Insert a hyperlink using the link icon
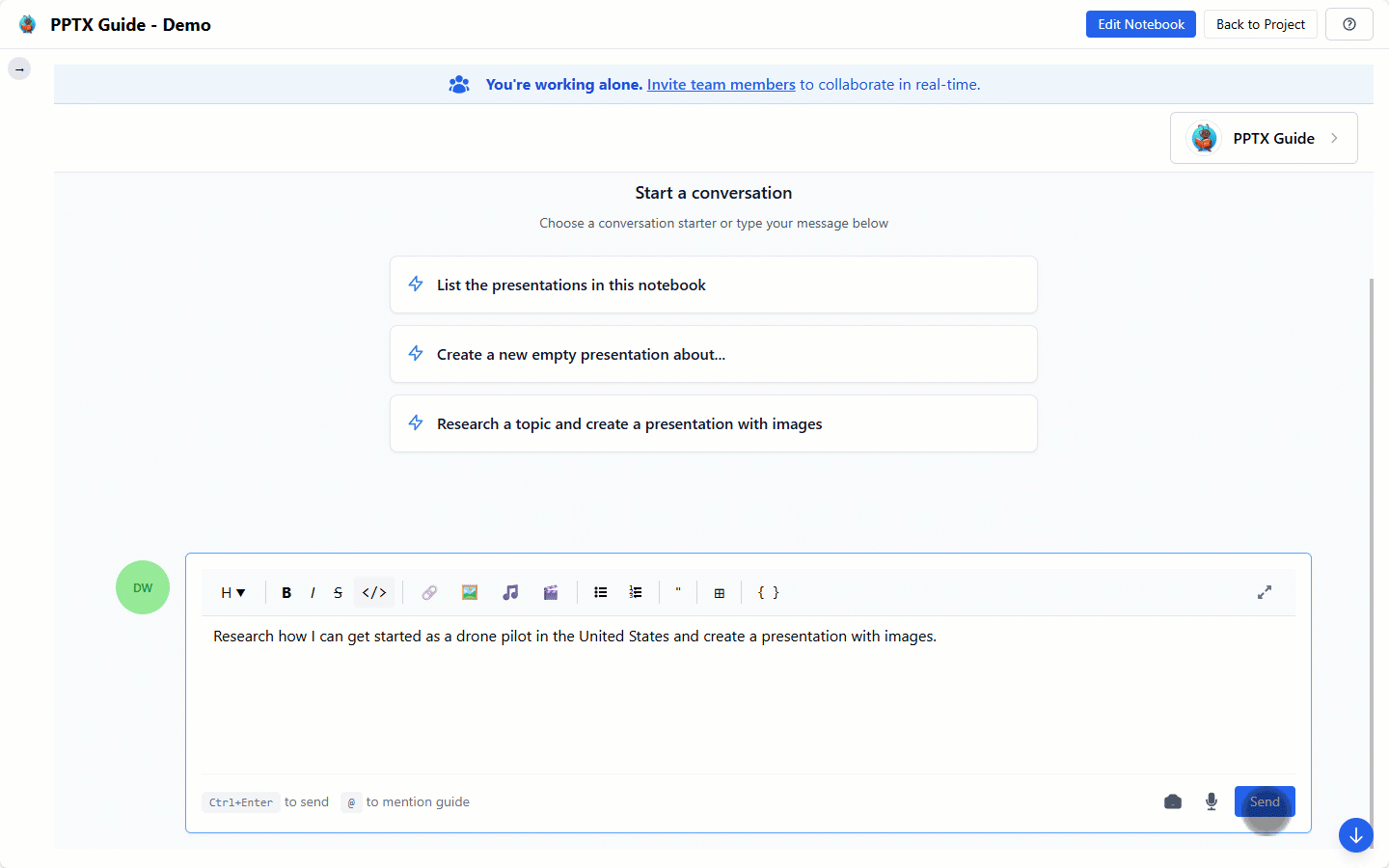The width and height of the screenshot is (1389, 868). coord(429,593)
